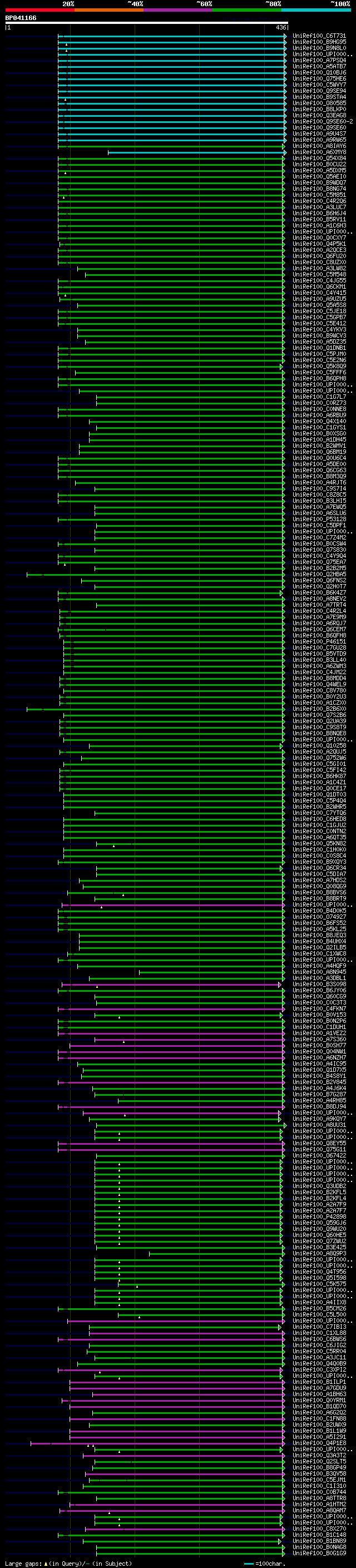356x1568 pixels.
Task: Click the label UniRef100_C3XPI2
Action: (319, 1369)
